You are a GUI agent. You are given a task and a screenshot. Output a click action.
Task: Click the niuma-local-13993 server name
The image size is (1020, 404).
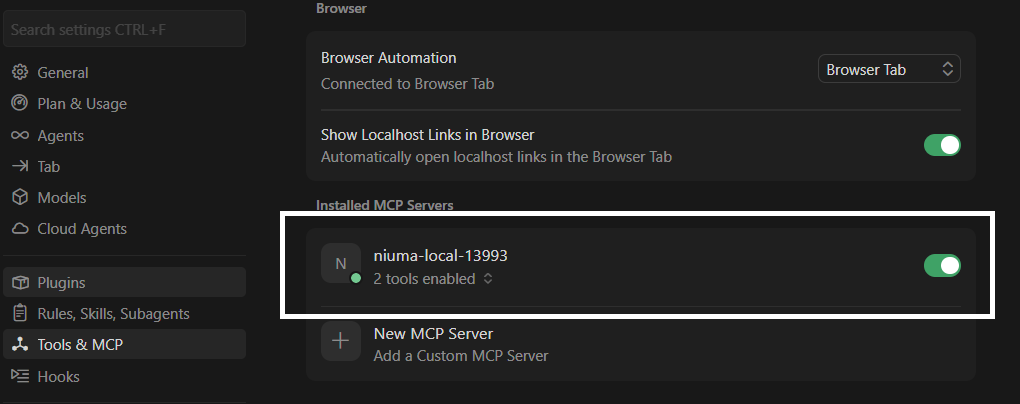pos(440,256)
